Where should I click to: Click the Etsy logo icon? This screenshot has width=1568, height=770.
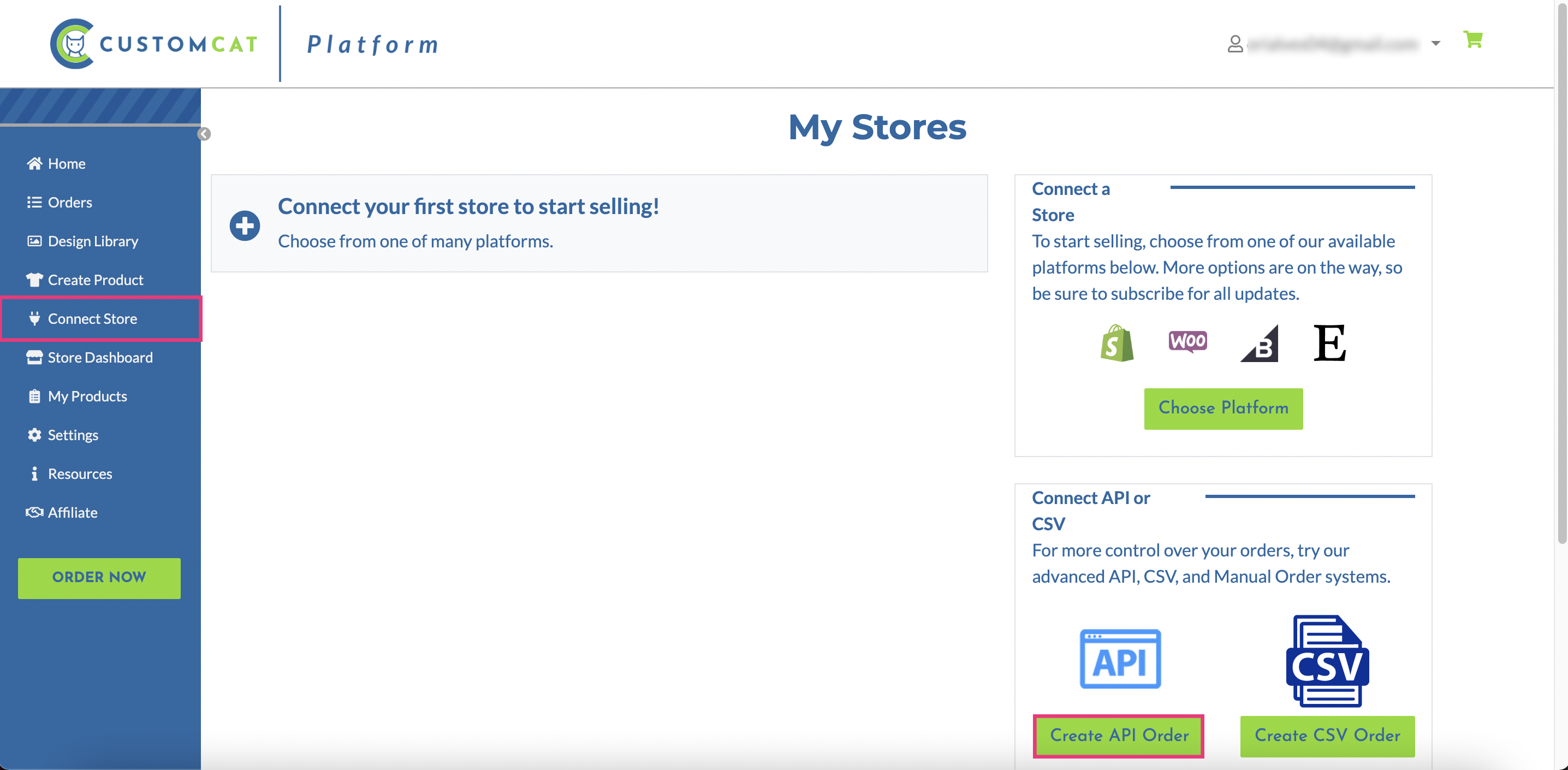tap(1329, 343)
